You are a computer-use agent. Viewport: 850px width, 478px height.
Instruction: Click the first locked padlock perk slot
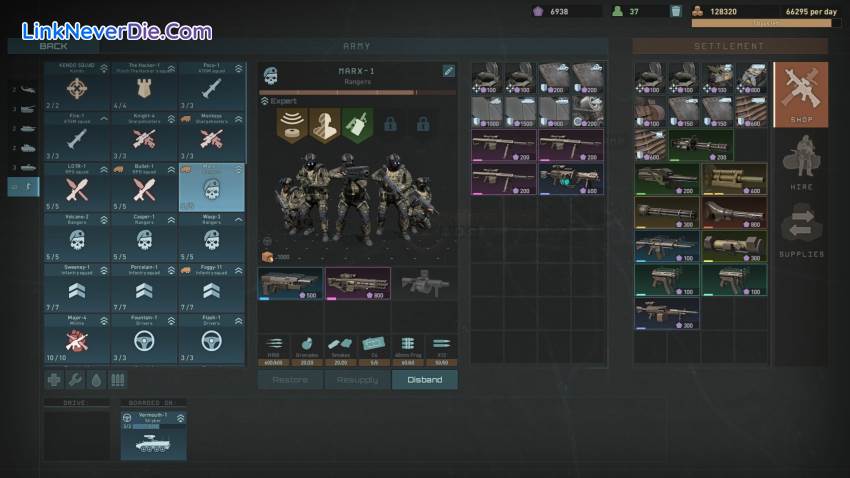(390, 124)
